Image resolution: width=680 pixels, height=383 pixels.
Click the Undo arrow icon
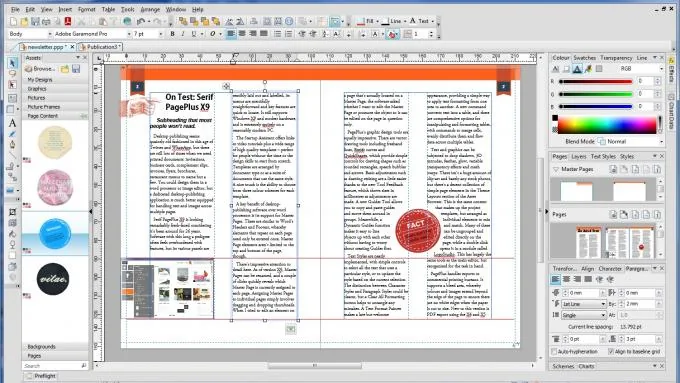(141, 21)
